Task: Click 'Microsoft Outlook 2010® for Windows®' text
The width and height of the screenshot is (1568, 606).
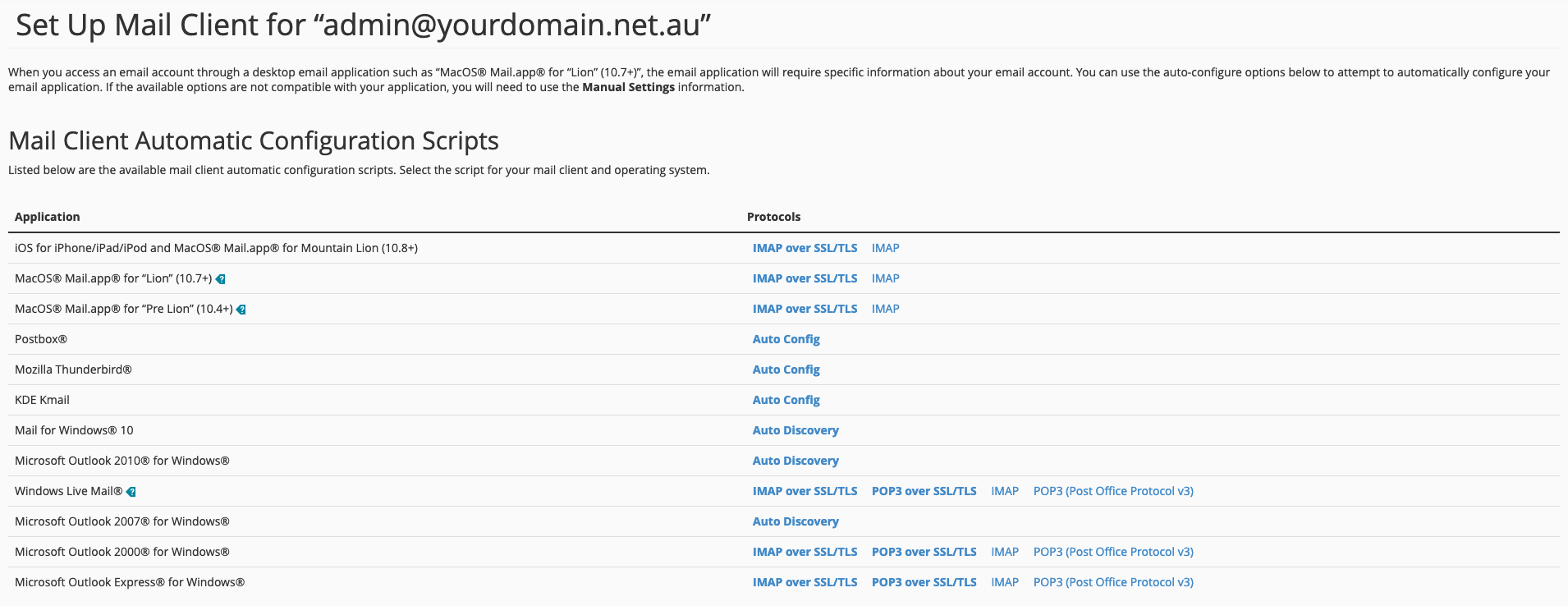Action: coord(121,461)
